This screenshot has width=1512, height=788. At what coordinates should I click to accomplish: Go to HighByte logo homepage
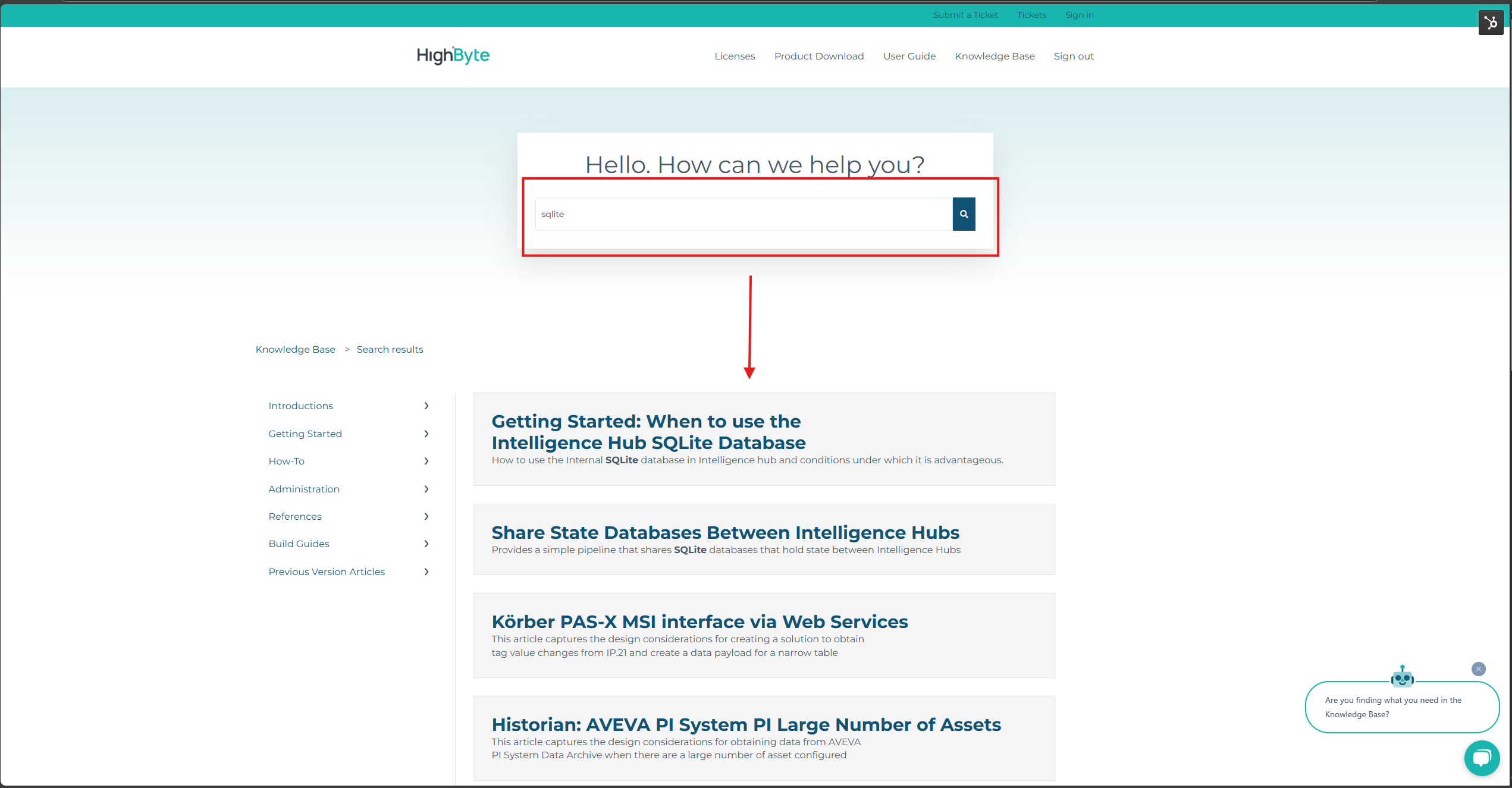453,55
